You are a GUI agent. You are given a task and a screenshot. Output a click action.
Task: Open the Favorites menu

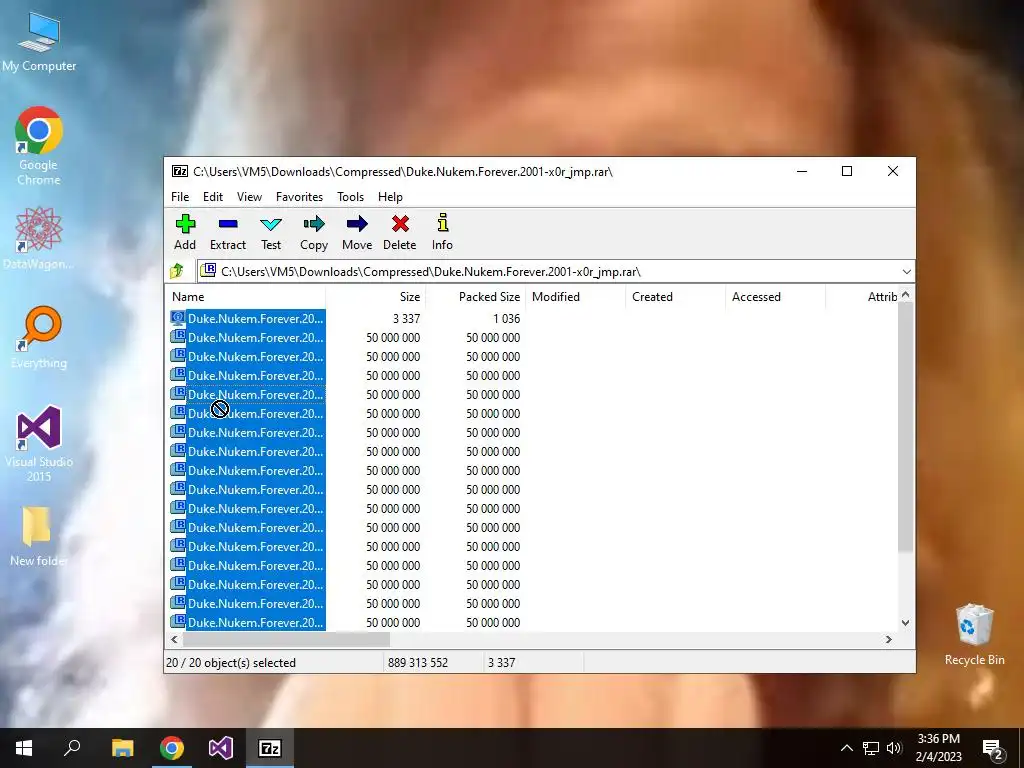tap(299, 197)
